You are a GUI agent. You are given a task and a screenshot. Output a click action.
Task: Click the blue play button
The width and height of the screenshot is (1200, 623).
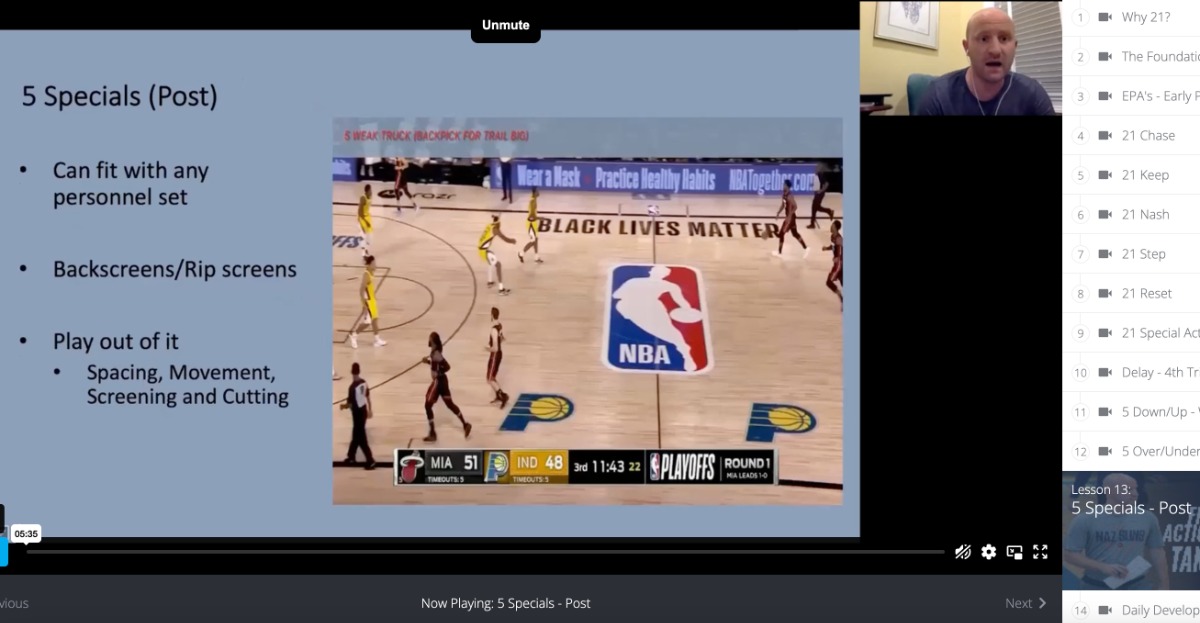point(3,551)
